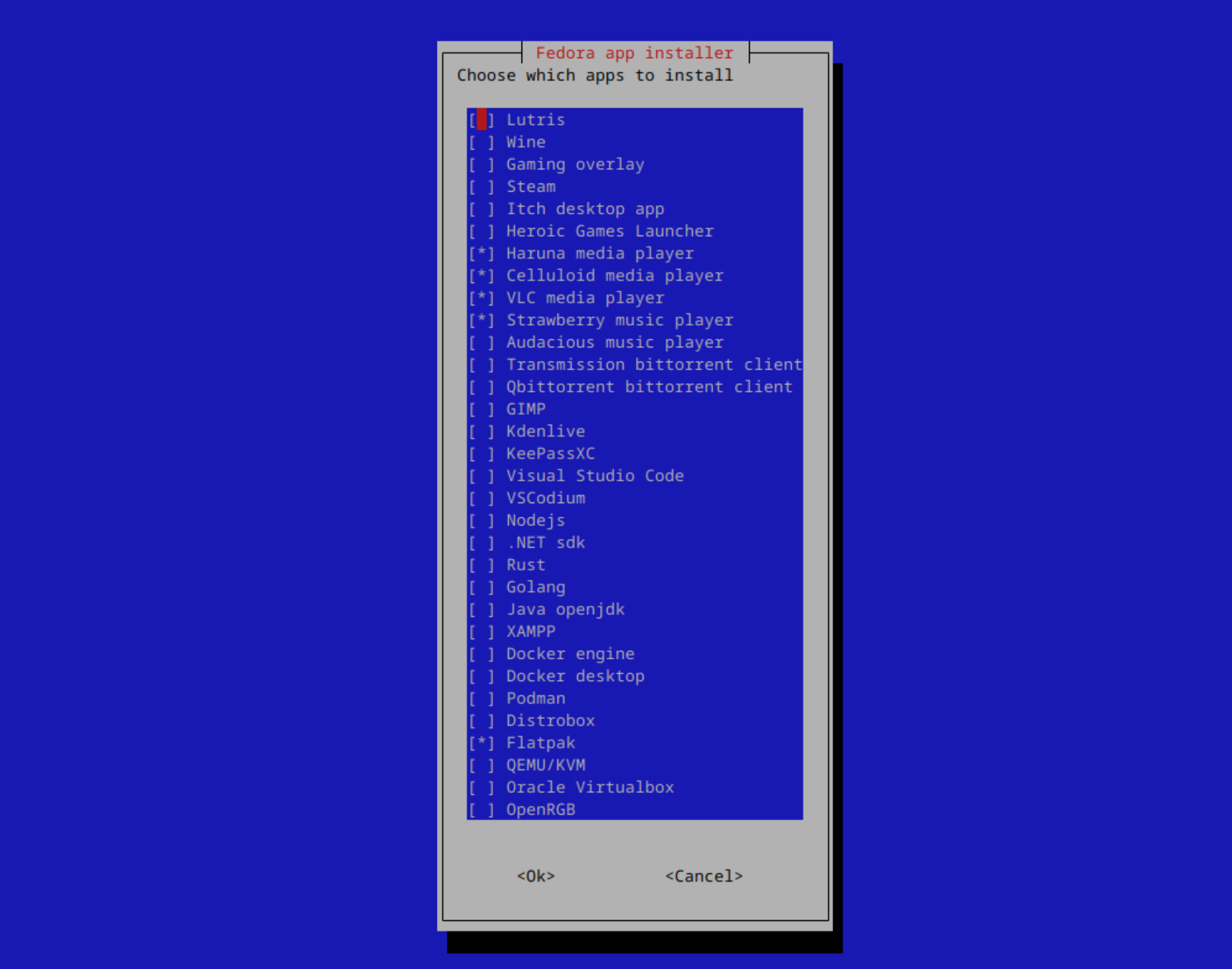Image resolution: width=1232 pixels, height=969 pixels.
Task: Uncheck the Flatpak checkbox
Action: point(482,743)
